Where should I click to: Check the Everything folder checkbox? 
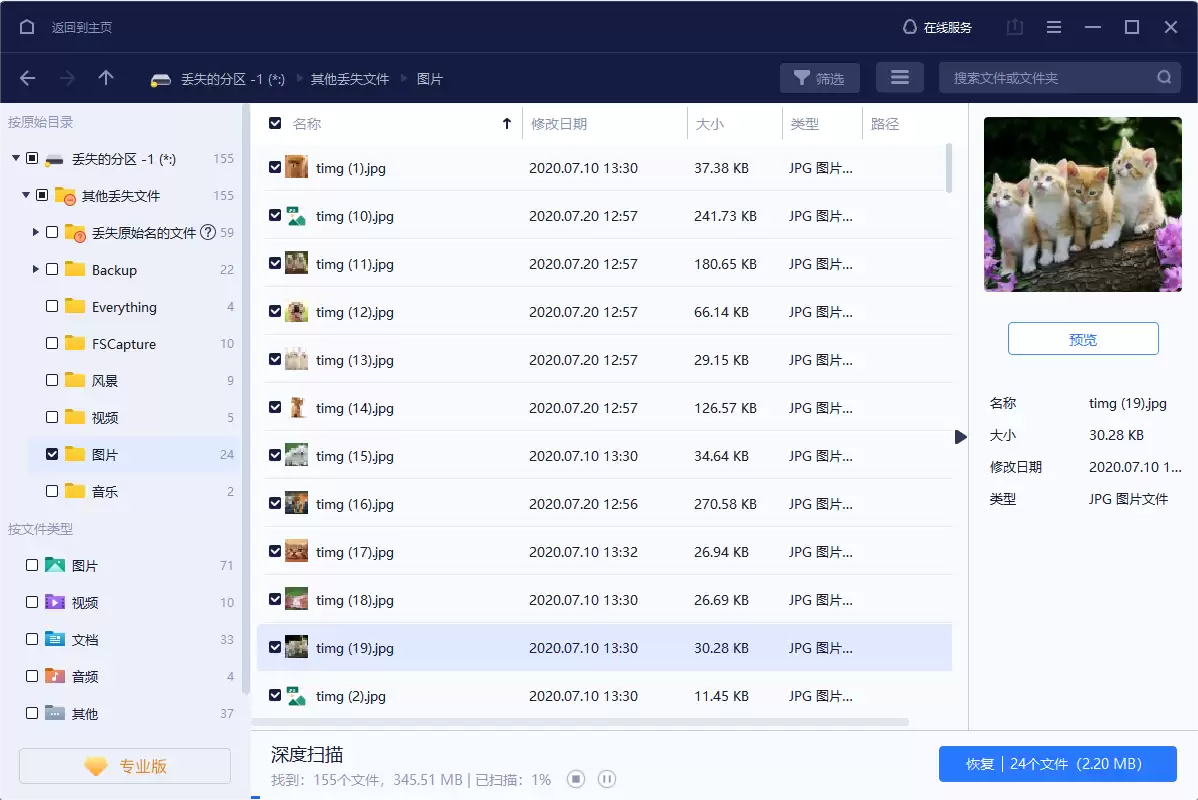(52, 307)
